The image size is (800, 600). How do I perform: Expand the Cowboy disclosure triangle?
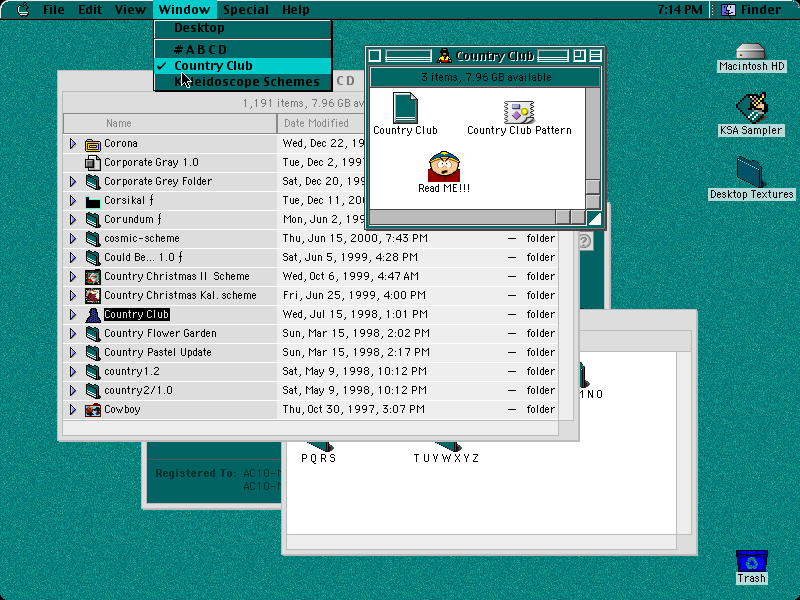(73, 409)
